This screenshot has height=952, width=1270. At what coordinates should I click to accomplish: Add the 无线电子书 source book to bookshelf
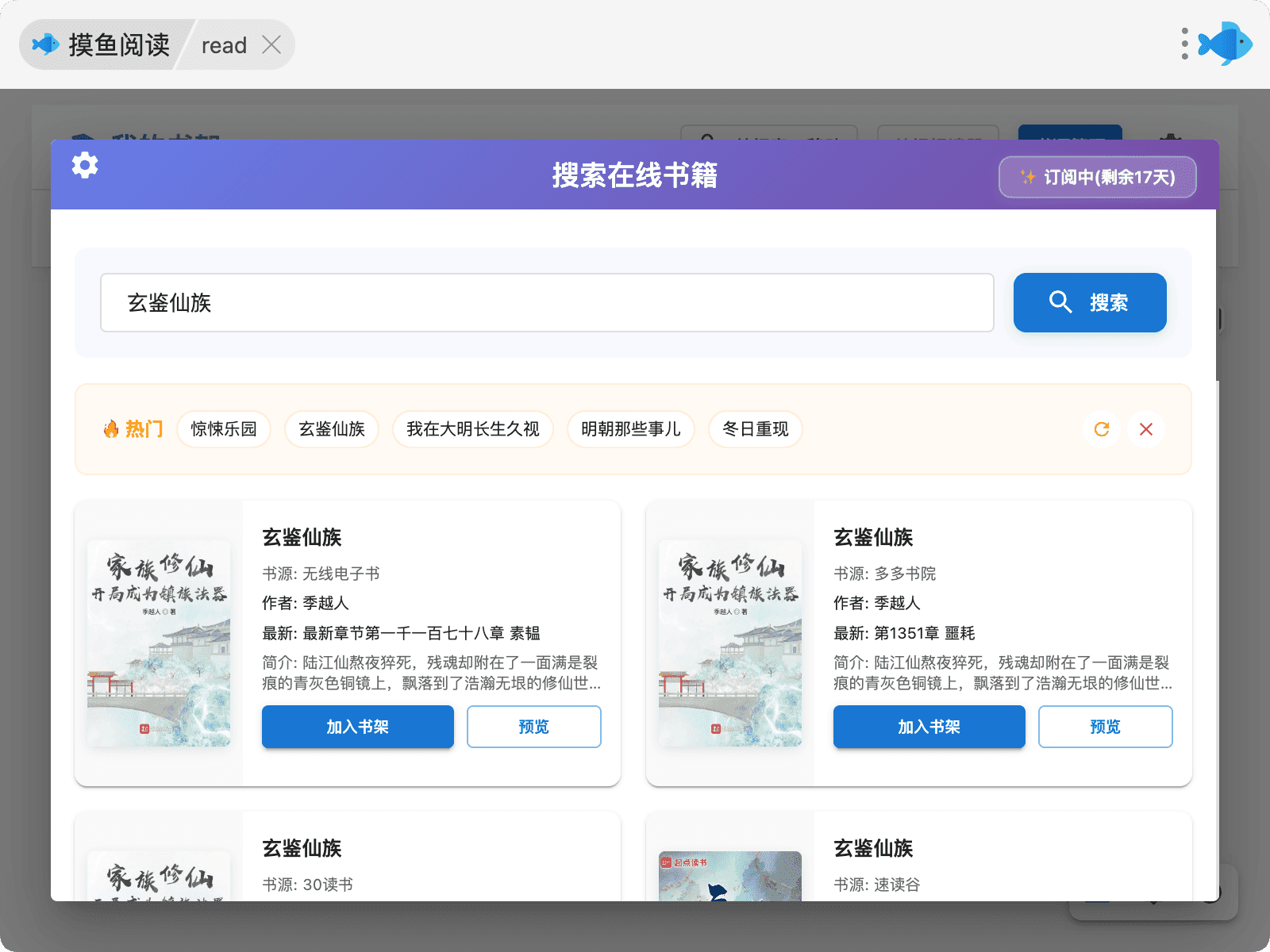tap(357, 727)
